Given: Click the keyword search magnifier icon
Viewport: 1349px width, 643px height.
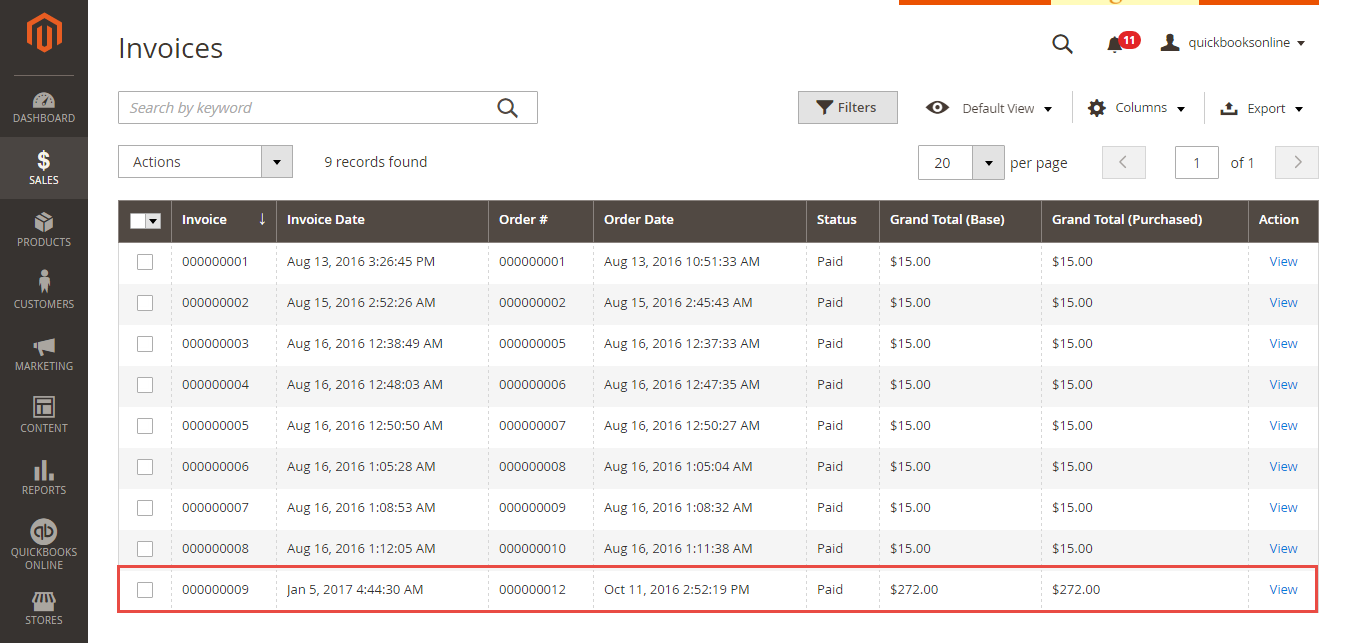Looking at the screenshot, I should [508, 108].
